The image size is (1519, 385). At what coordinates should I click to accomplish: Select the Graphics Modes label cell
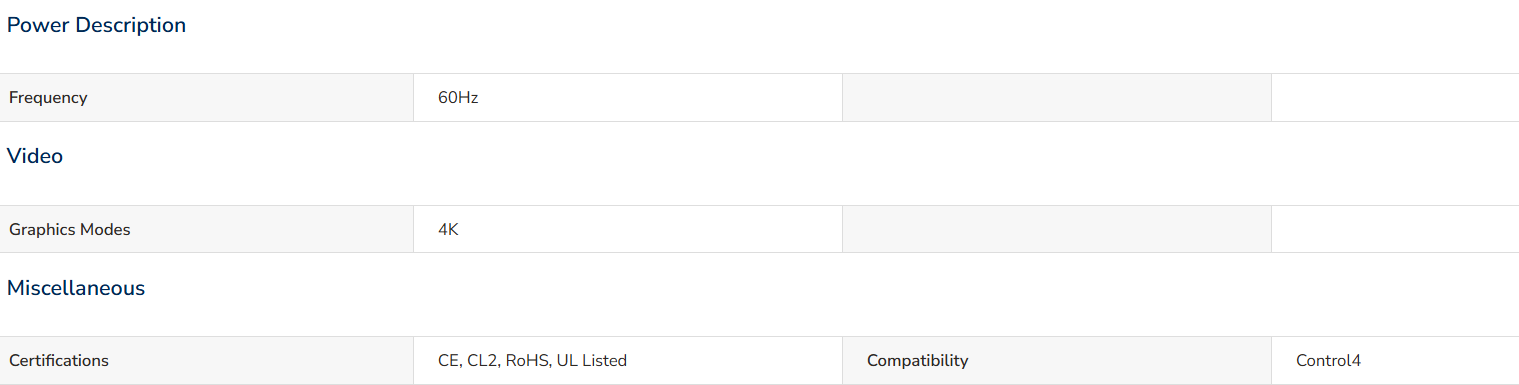click(207, 229)
